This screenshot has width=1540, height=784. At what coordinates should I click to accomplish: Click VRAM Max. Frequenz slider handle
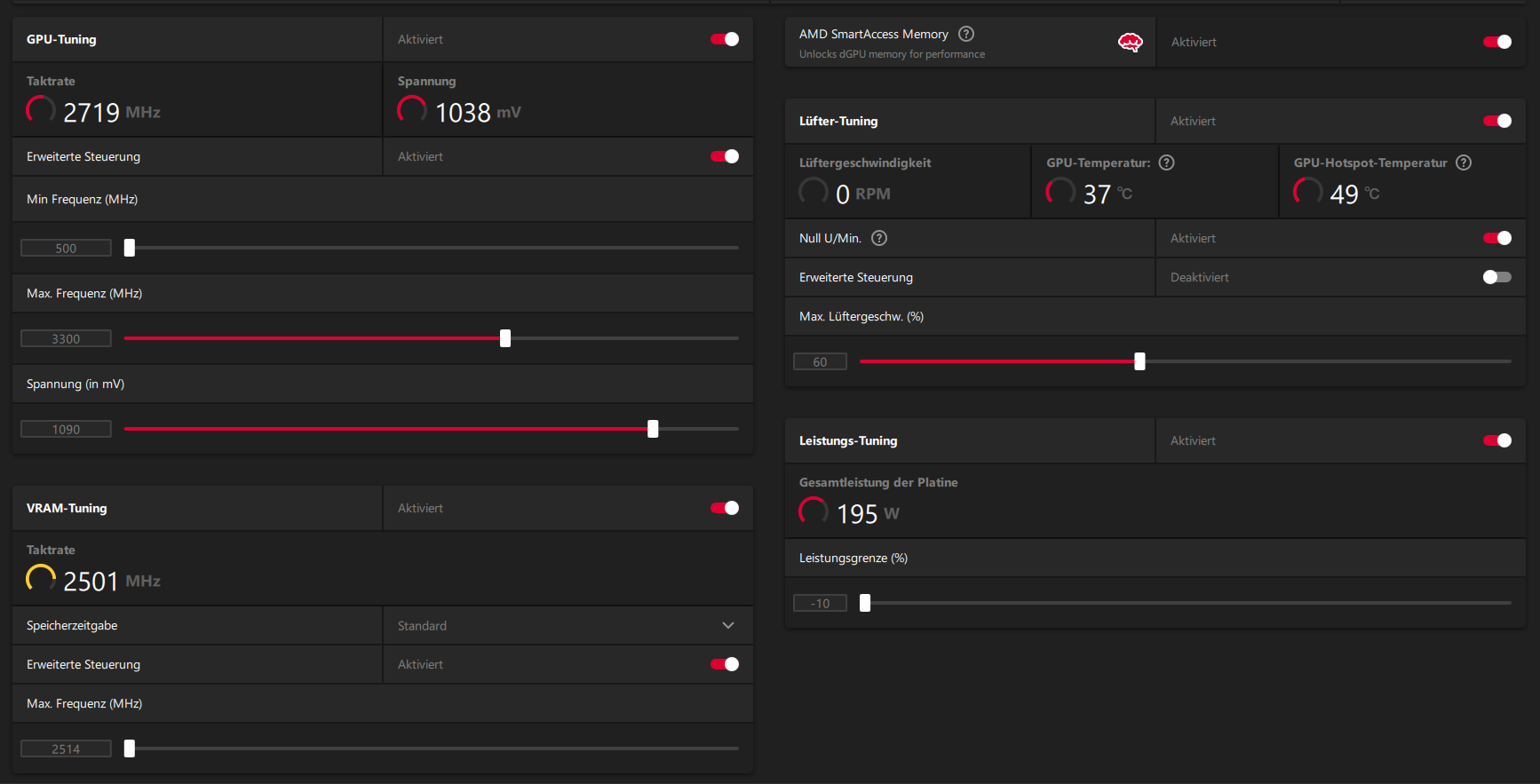pos(130,748)
